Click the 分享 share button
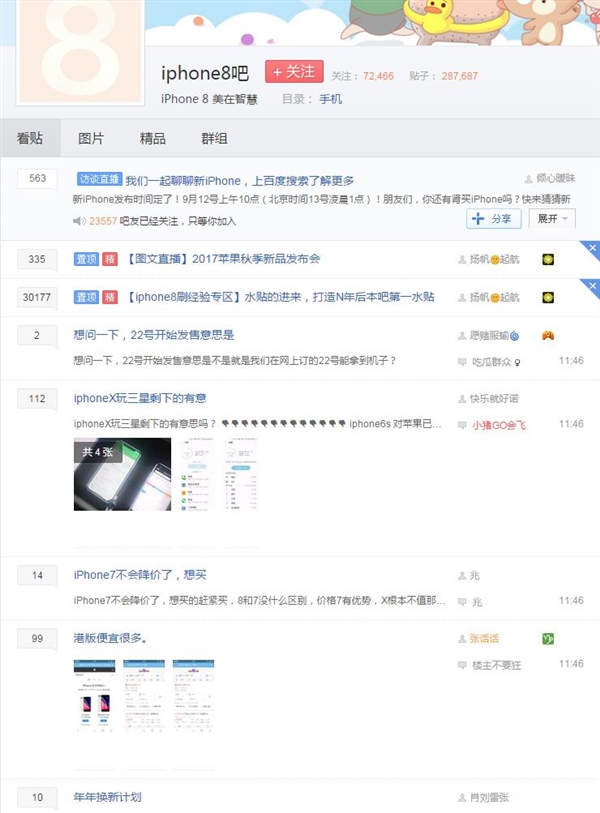The height and width of the screenshot is (813, 600). click(x=493, y=219)
